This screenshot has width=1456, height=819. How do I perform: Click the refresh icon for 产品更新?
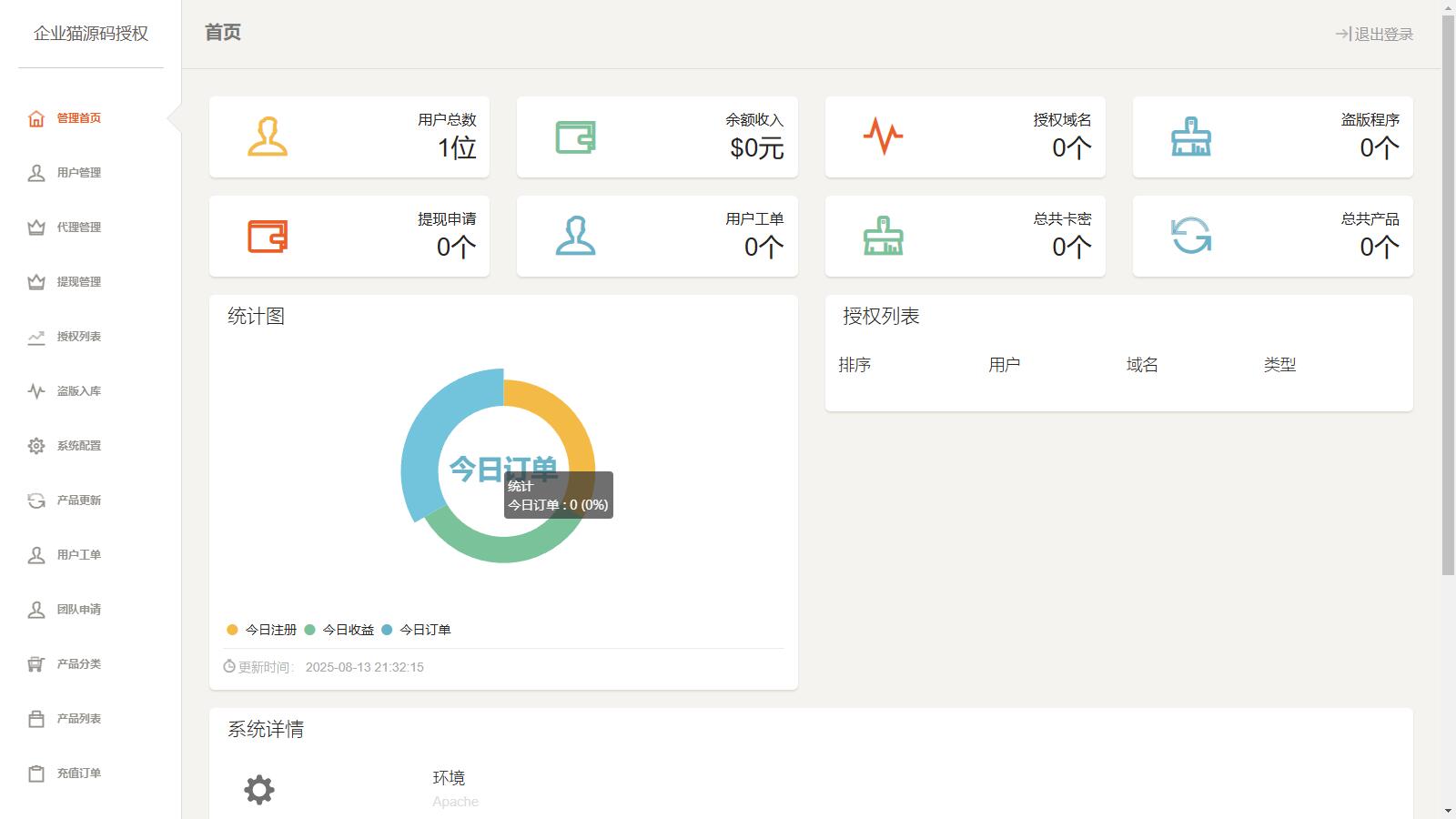click(x=36, y=500)
